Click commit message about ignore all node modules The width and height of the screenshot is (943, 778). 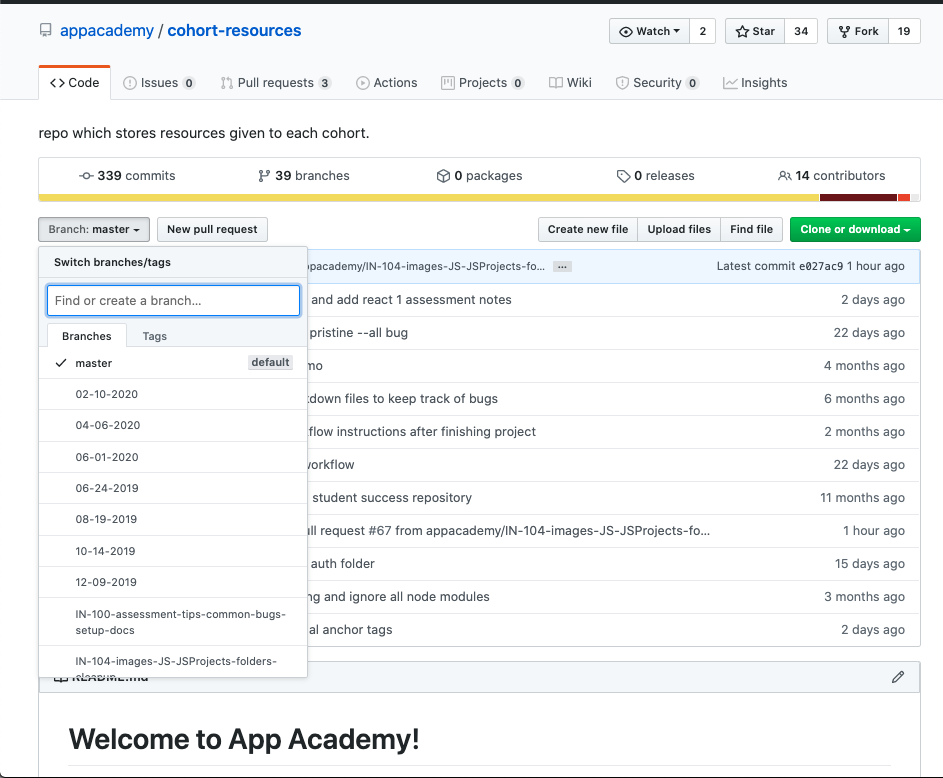point(399,597)
